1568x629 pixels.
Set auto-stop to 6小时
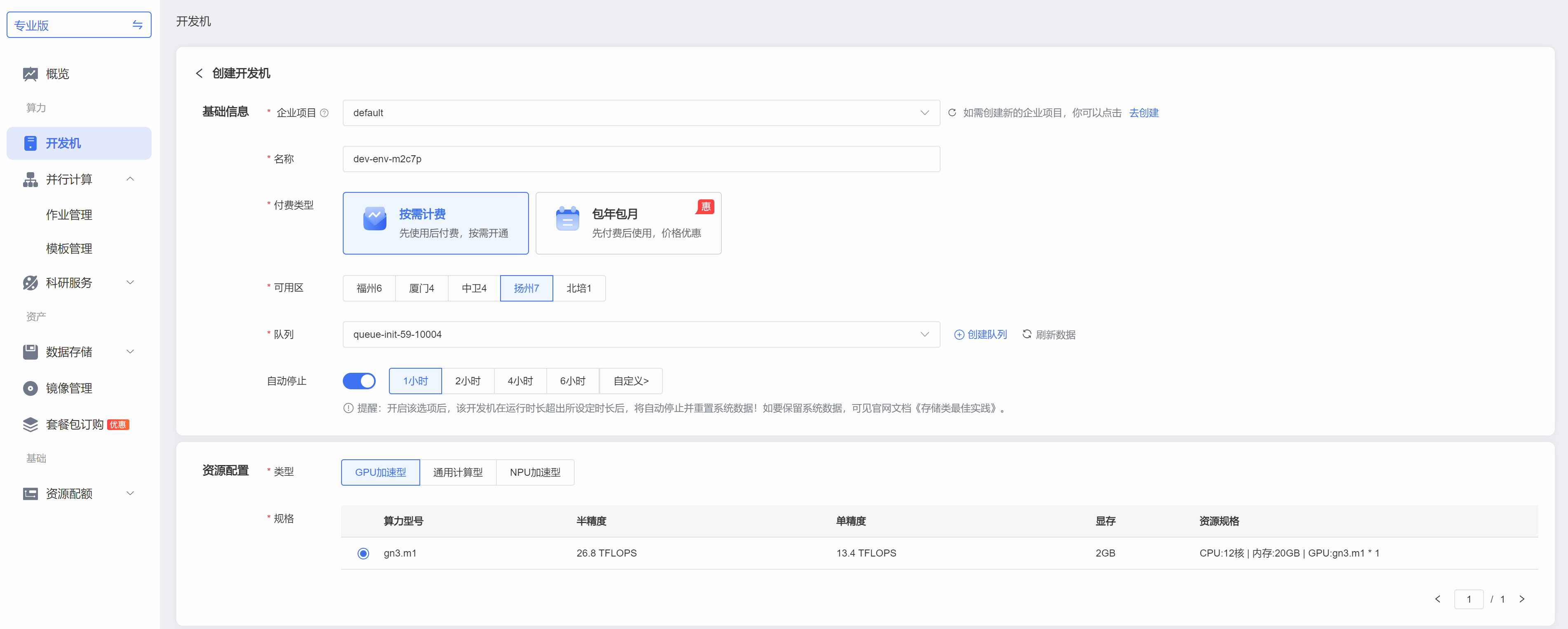pyautogui.click(x=573, y=381)
